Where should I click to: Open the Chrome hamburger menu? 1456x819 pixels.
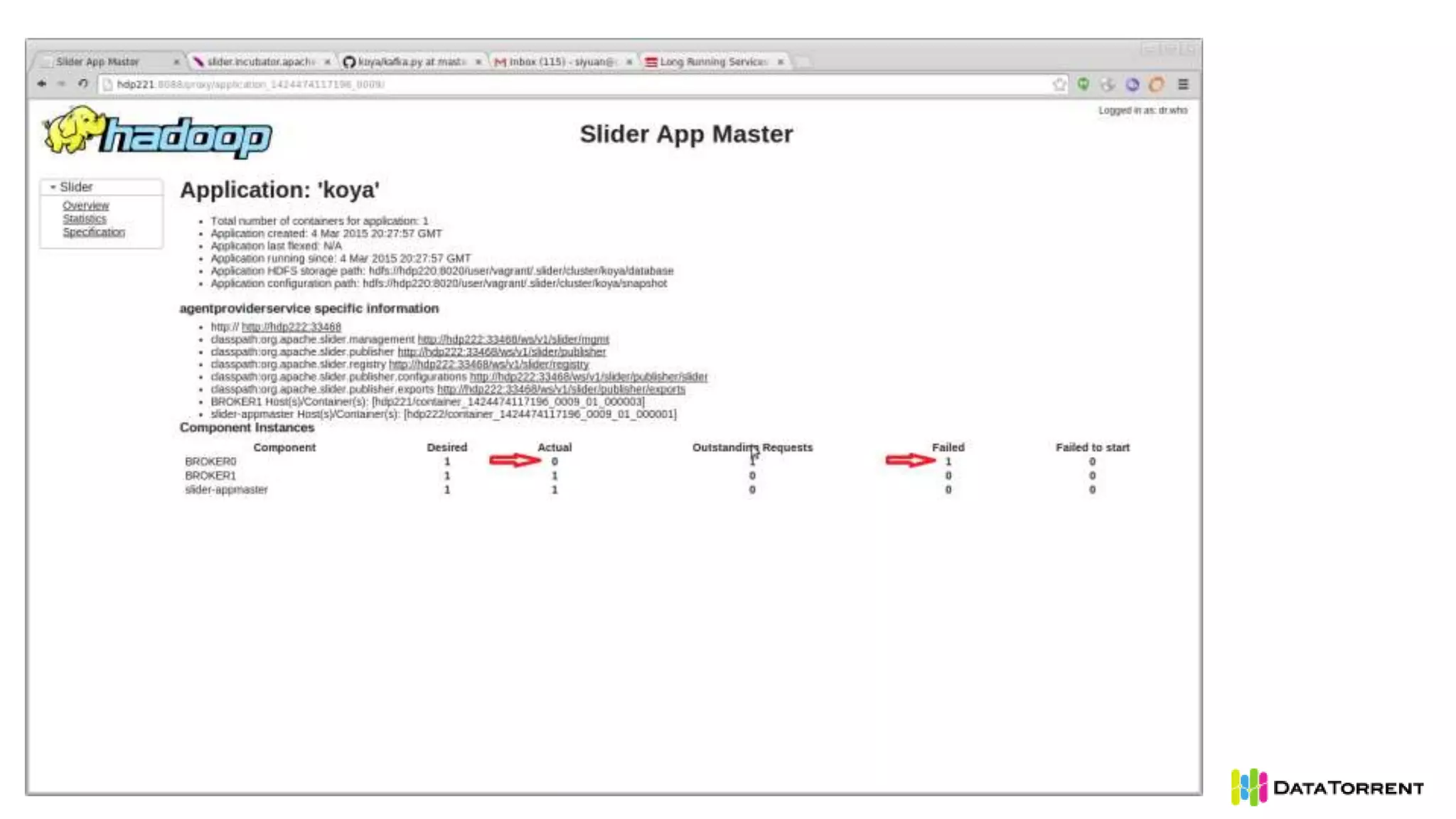tap(1183, 85)
